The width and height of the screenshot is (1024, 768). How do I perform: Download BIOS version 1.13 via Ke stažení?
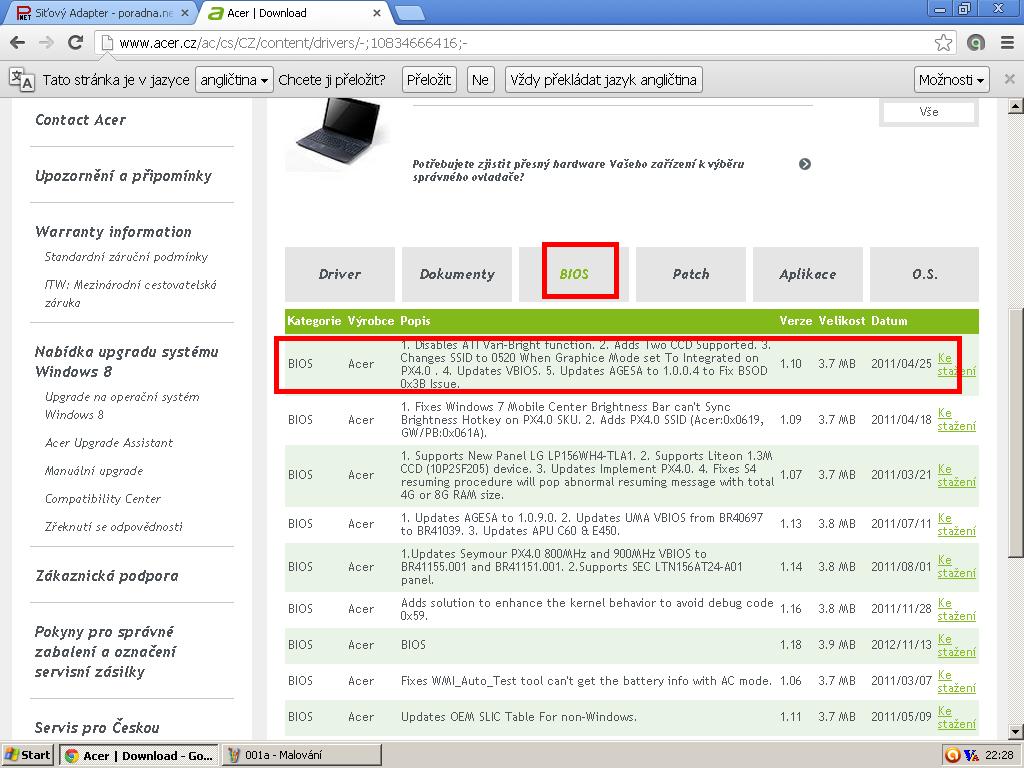coord(956,524)
